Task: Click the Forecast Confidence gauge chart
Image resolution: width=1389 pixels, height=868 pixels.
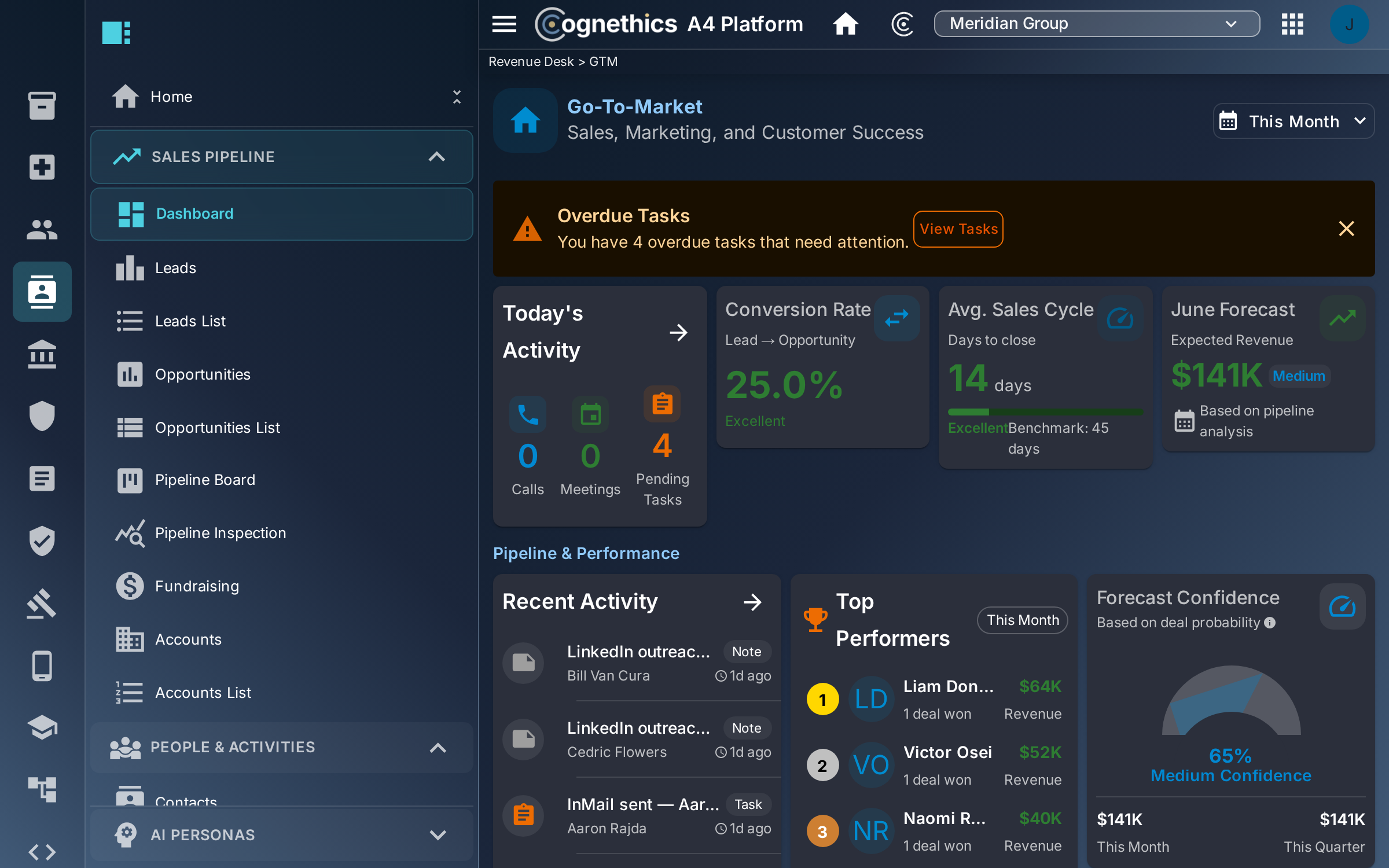Action: (x=1231, y=700)
